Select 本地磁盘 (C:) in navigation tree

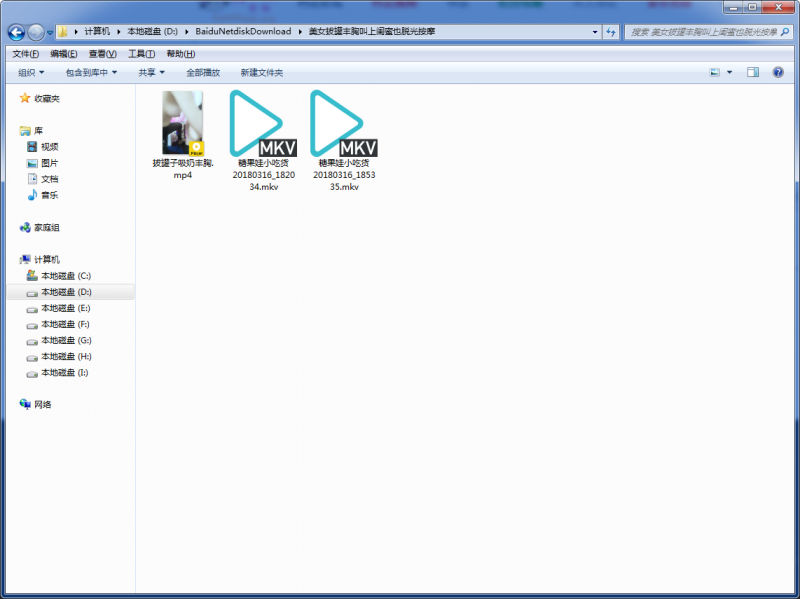[65, 275]
